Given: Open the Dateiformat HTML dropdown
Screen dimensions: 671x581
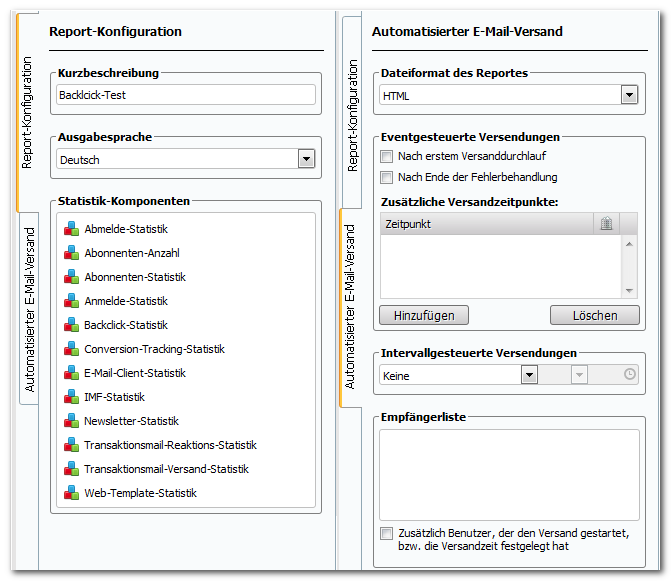Looking at the screenshot, I should [629, 95].
